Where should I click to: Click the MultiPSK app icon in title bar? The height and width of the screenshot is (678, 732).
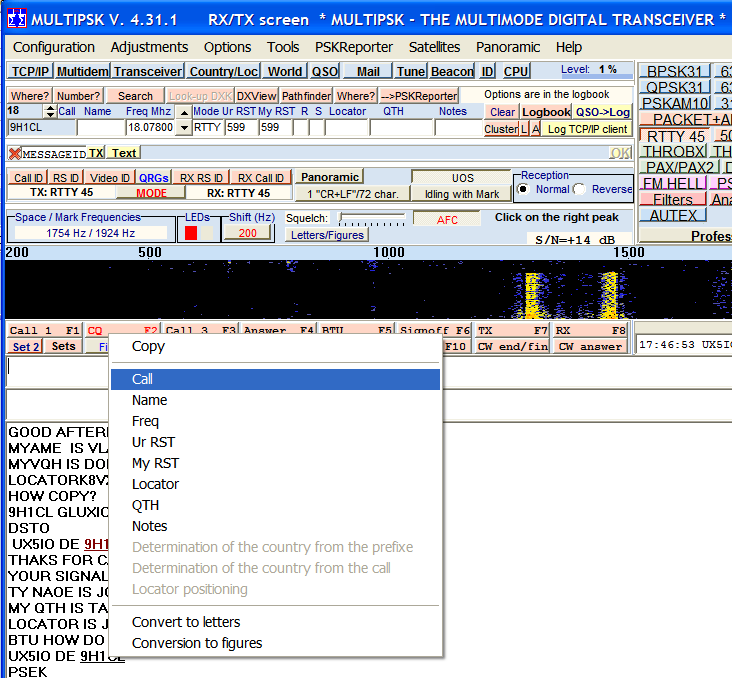17,20
